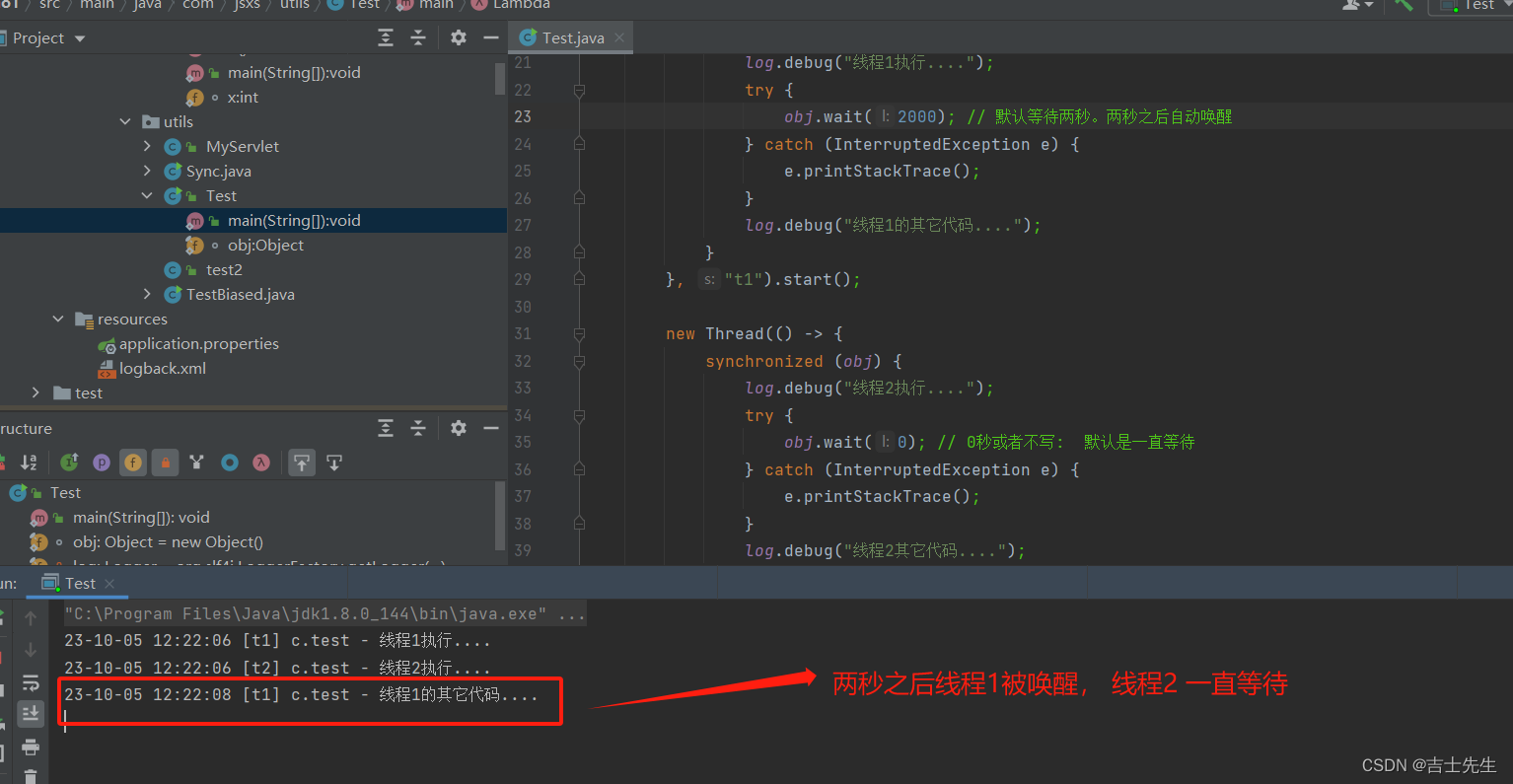Image resolution: width=1513 pixels, height=784 pixels.
Task: Expand all nodes in Structure panel
Action: [386, 428]
